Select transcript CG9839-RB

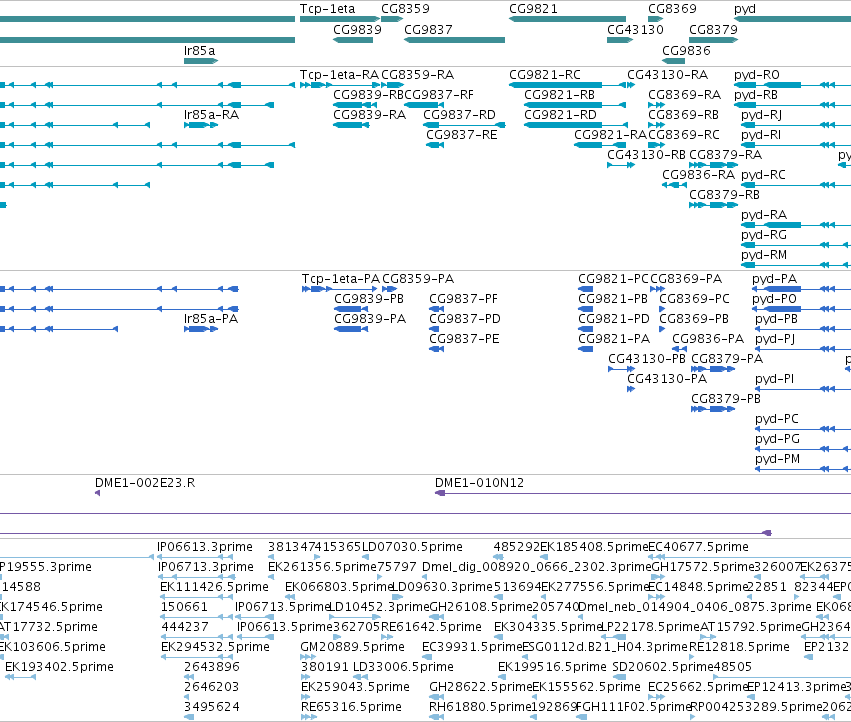[368, 94]
